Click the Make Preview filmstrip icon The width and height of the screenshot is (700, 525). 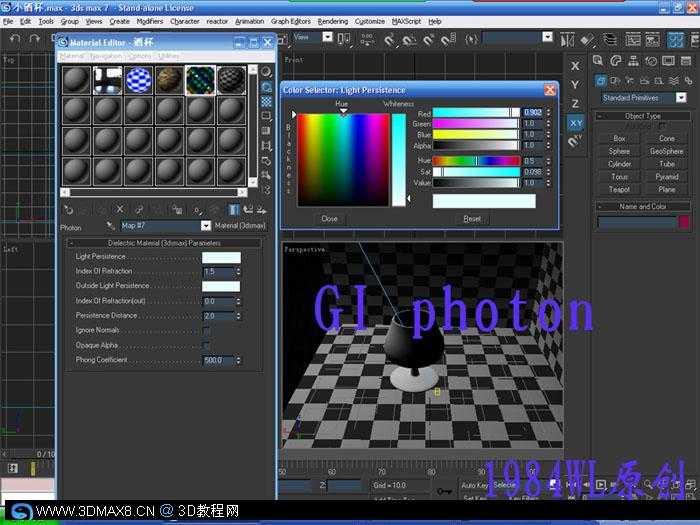click(266, 145)
